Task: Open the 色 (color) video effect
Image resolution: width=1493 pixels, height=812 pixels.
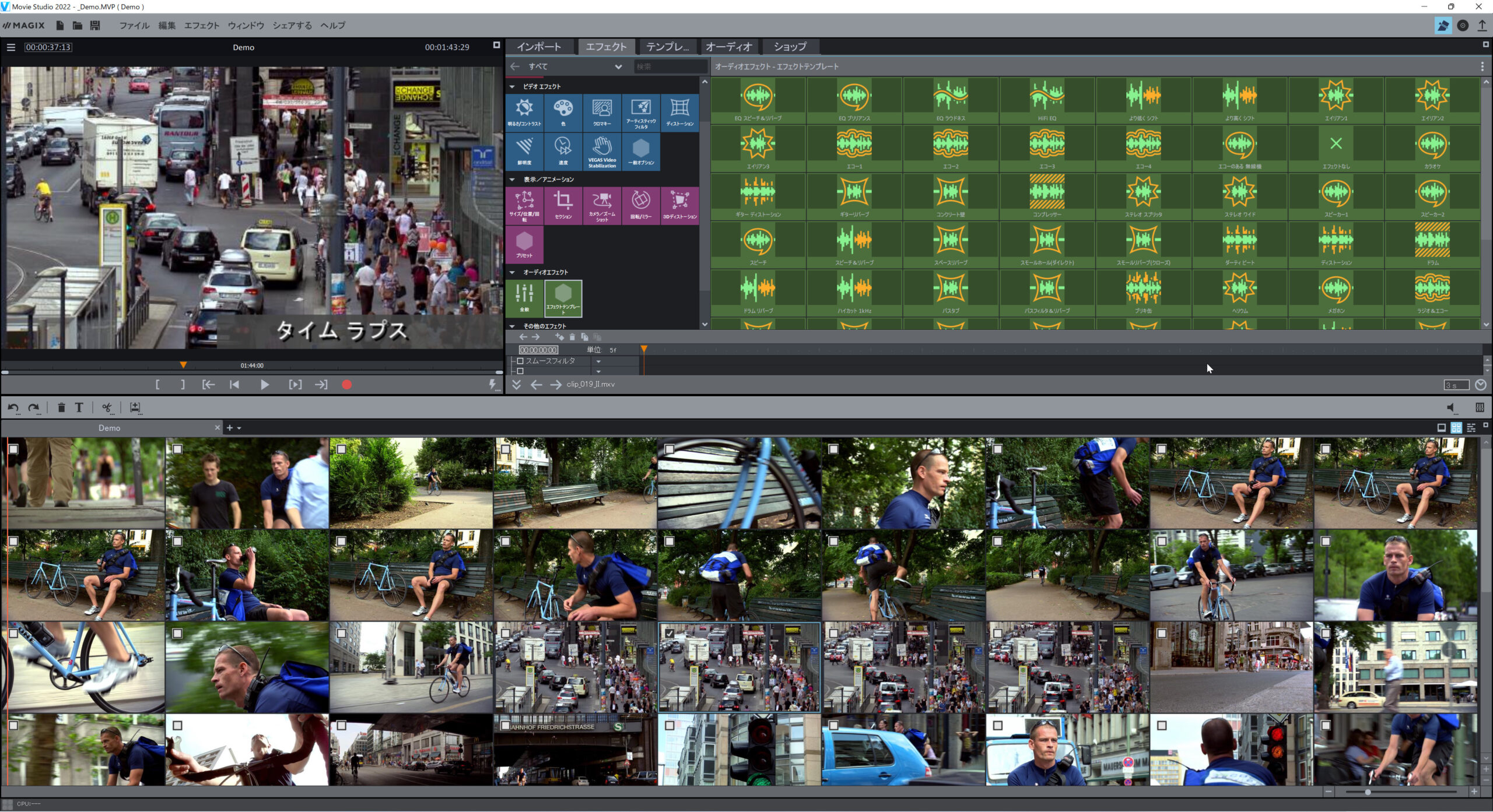Action: [563, 113]
